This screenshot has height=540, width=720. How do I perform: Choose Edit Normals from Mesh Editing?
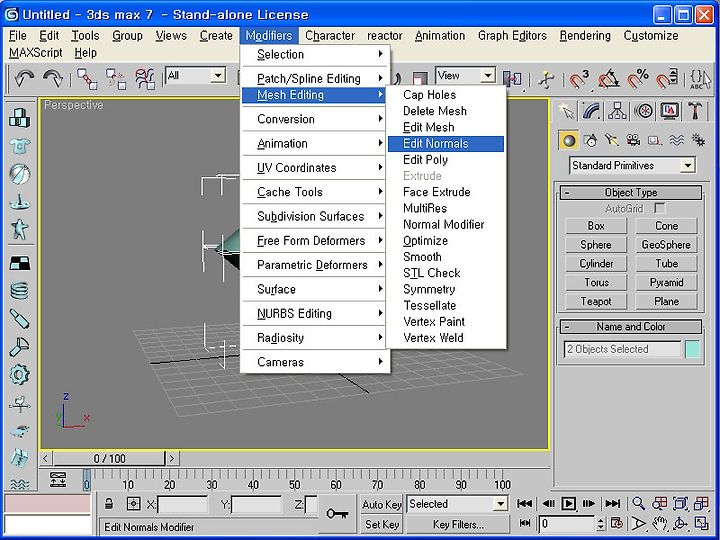click(x=445, y=144)
